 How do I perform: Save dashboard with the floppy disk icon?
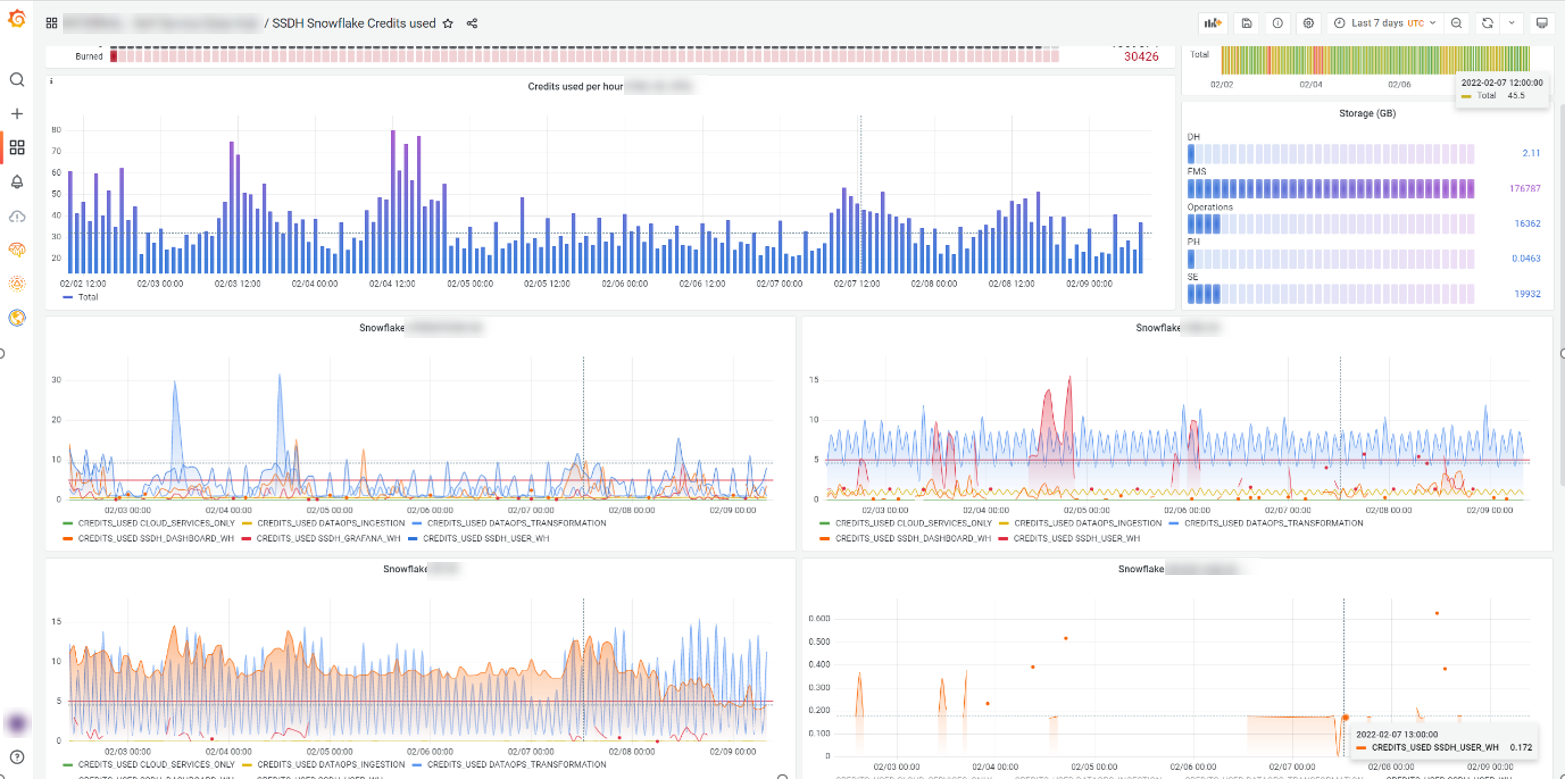[x=1247, y=23]
